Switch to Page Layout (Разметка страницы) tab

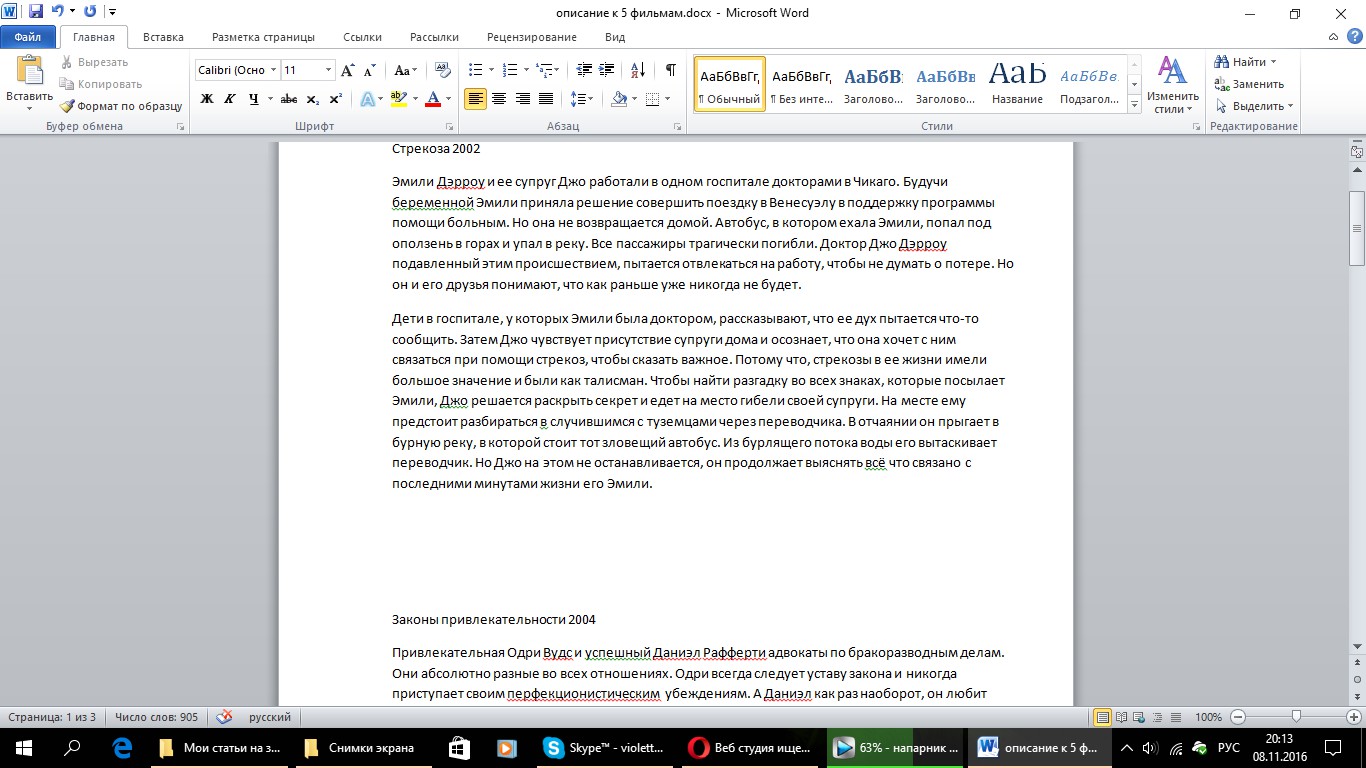click(x=263, y=37)
